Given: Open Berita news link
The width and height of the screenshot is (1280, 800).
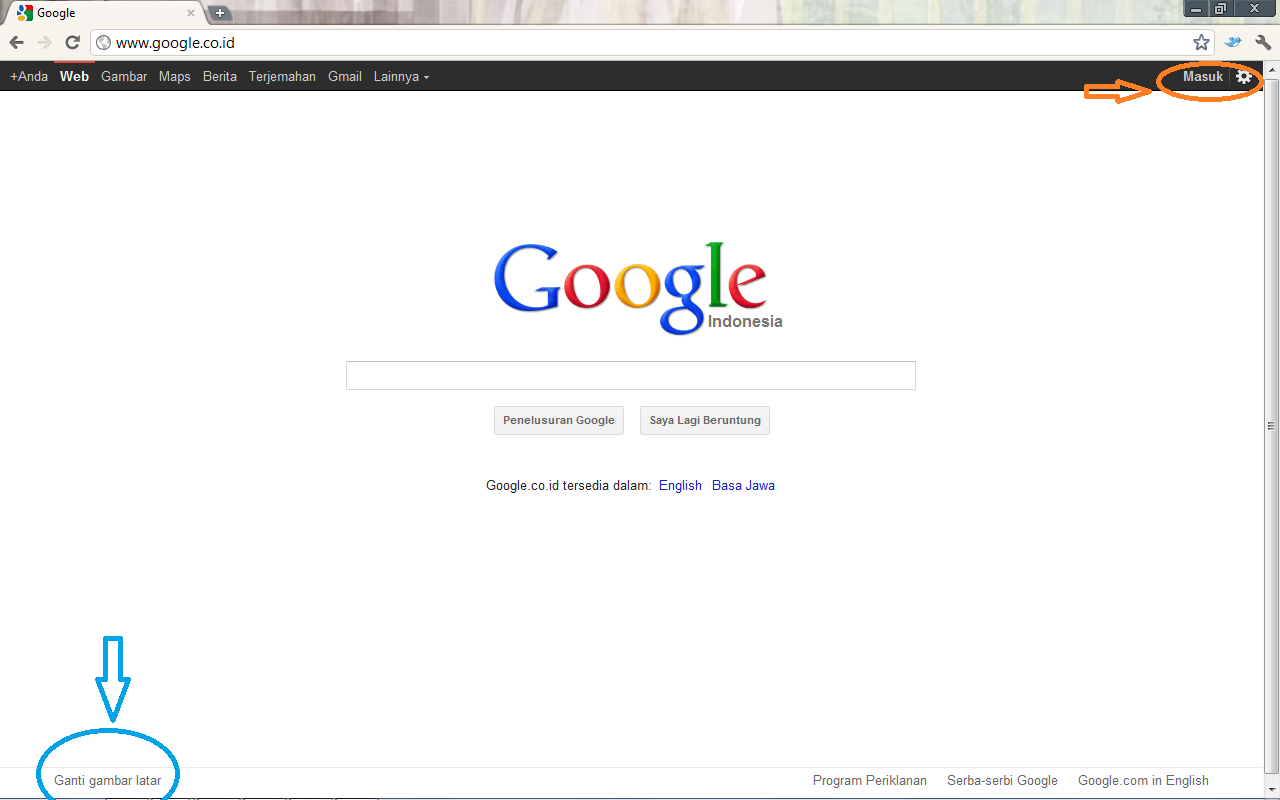Looking at the screenshot, I should (220, 76).
